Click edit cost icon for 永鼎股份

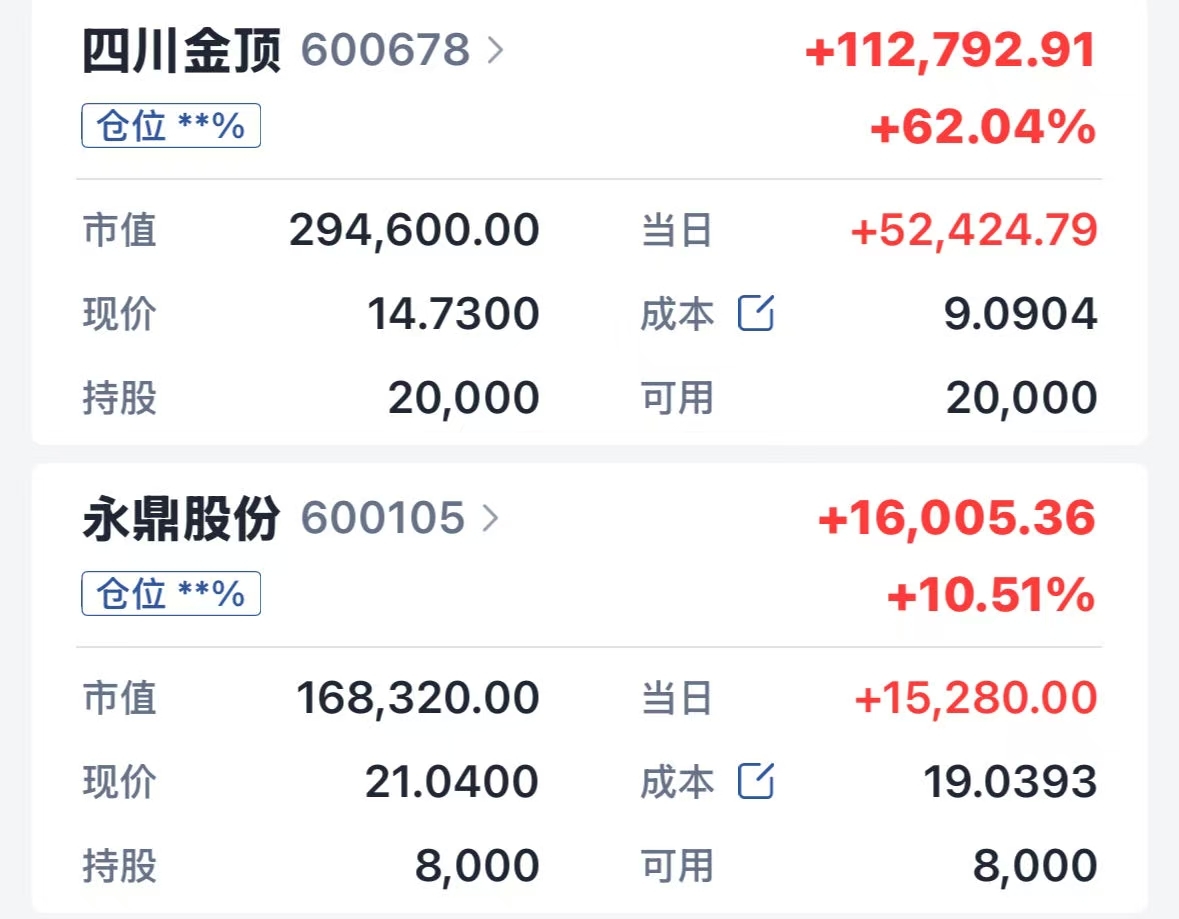pos(756,781)
